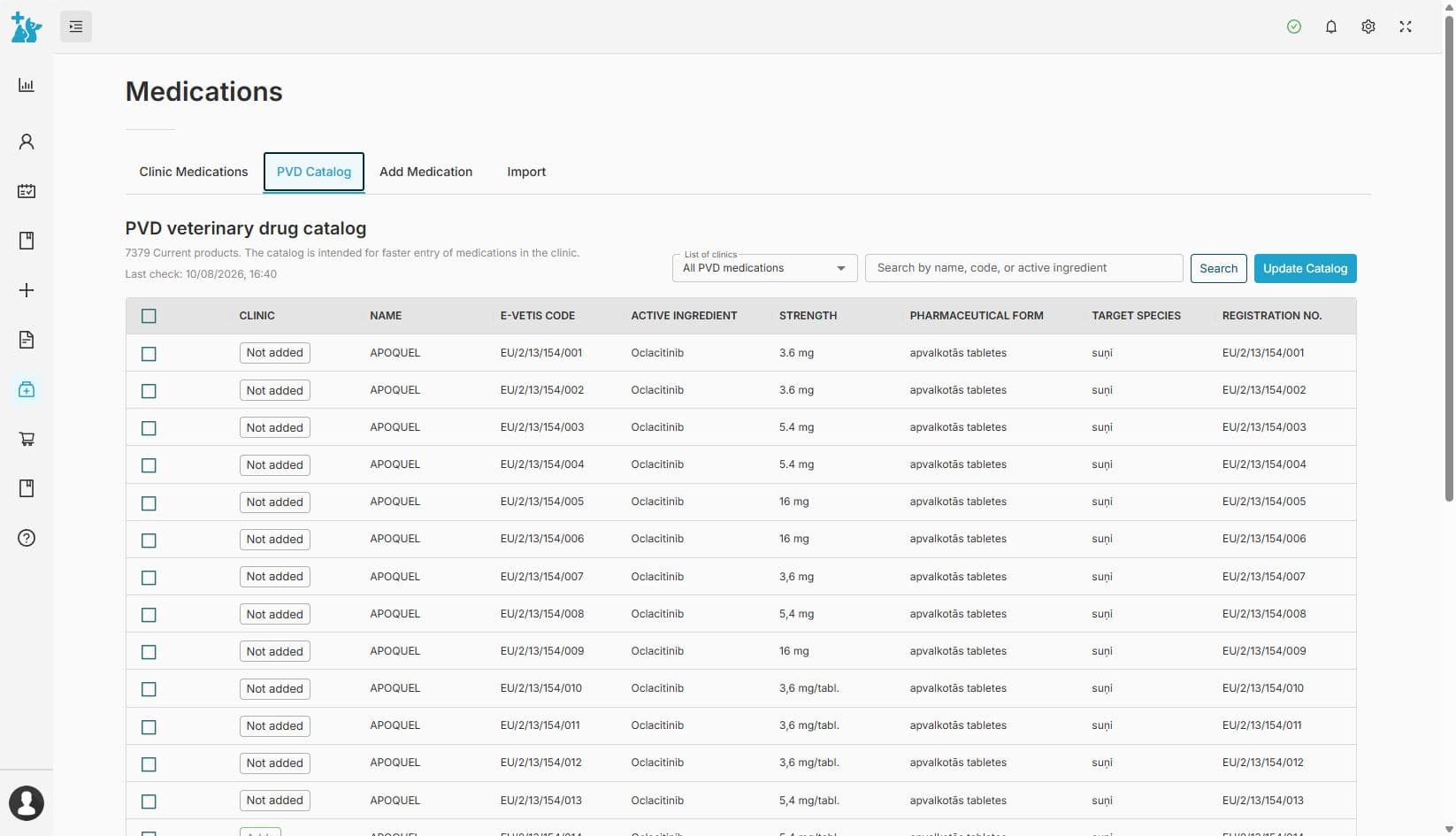Open the lower bookmark book sidebar icon

click(x=27, y=488)
